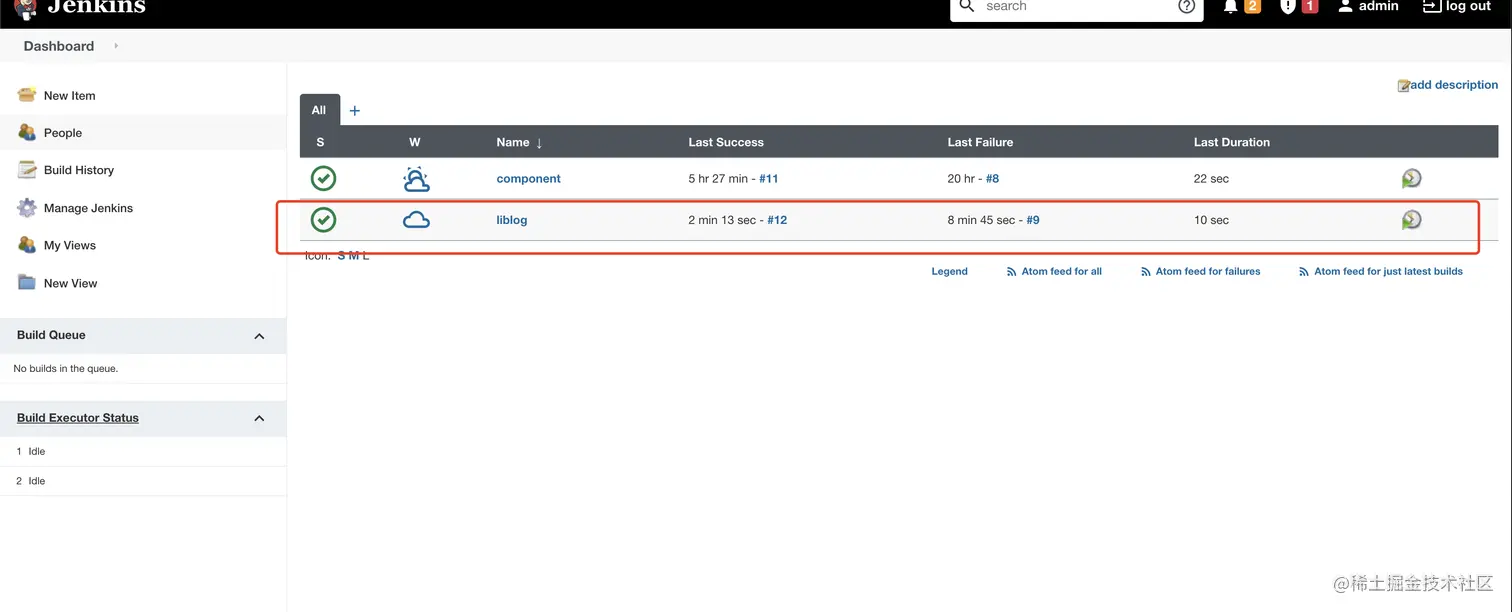1512x612 pixels.
Task: Schedule a build for liblog
Action: [x=1411, y=219]
